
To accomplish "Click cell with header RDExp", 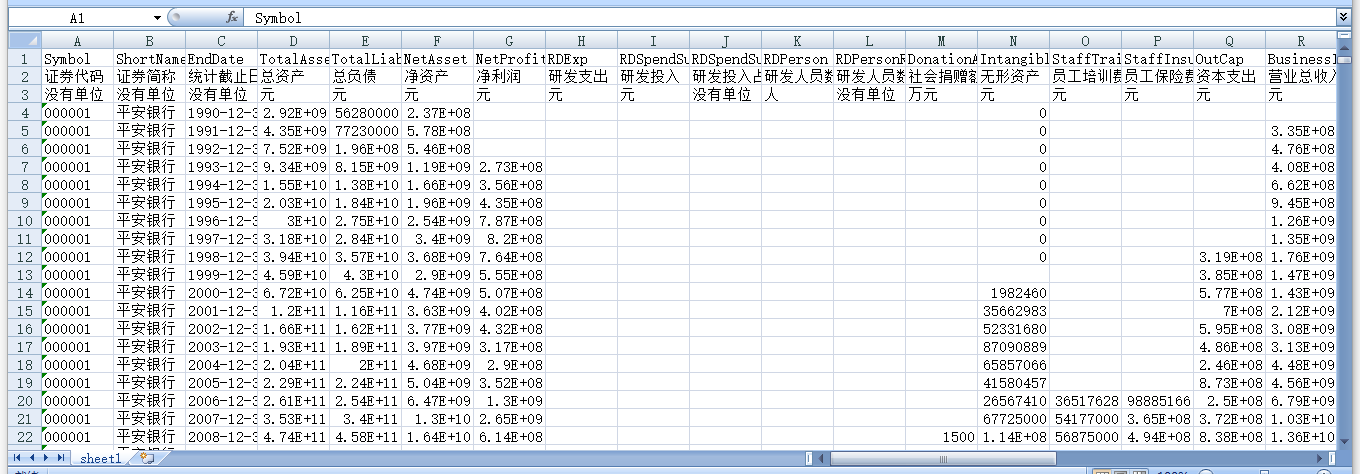I will pyautogui.click(x=581, y=59).
